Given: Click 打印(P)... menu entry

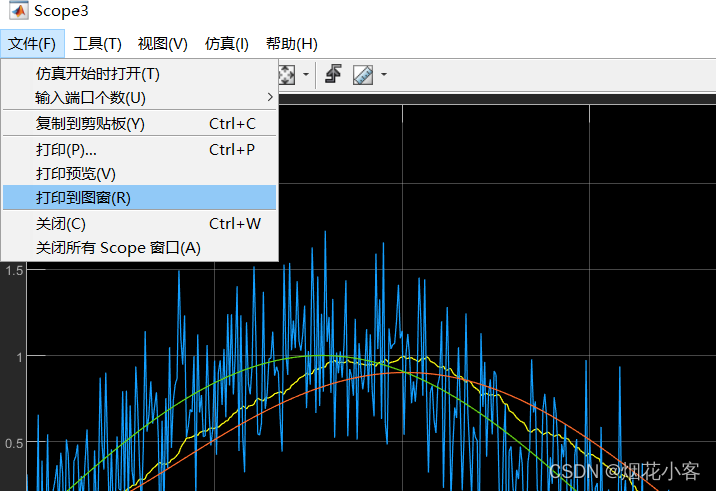Looking at the screenshot, I should [140, 149].
